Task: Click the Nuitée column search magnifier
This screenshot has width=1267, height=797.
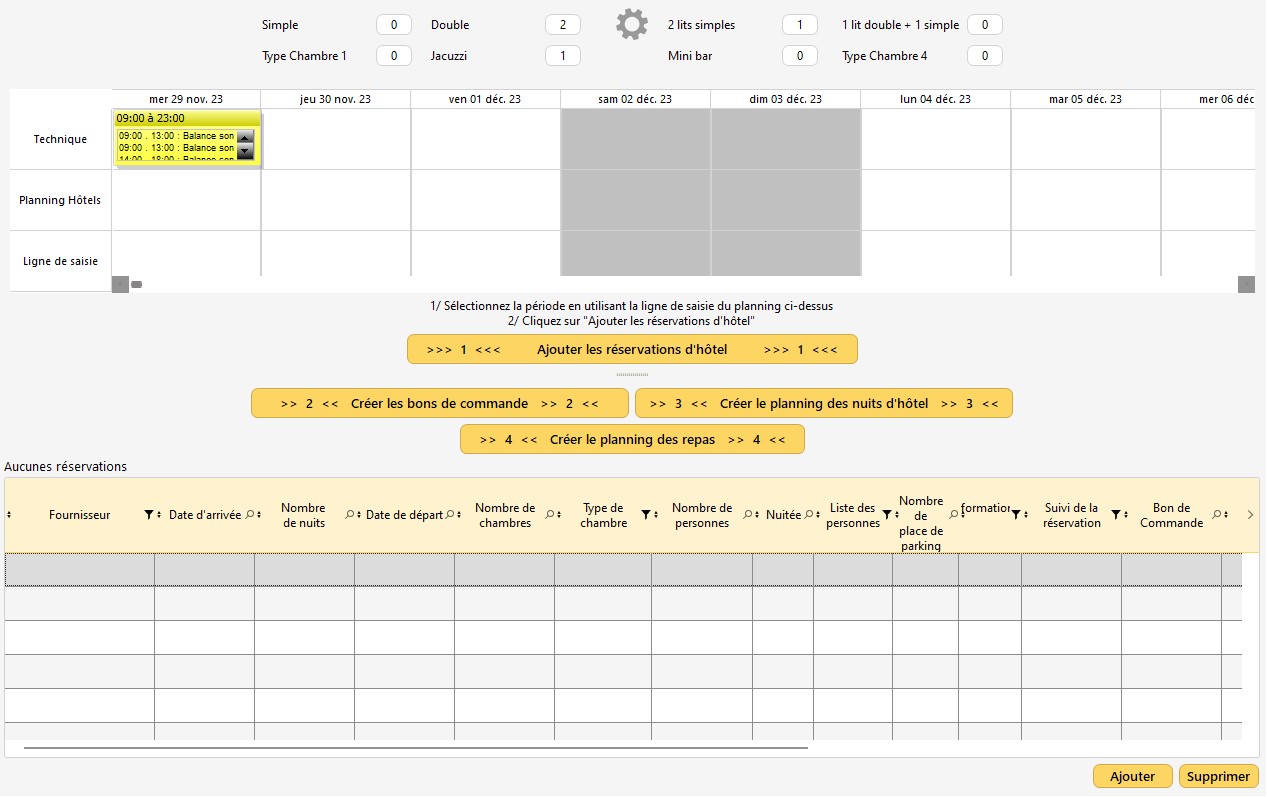Action: coord(808,515)
